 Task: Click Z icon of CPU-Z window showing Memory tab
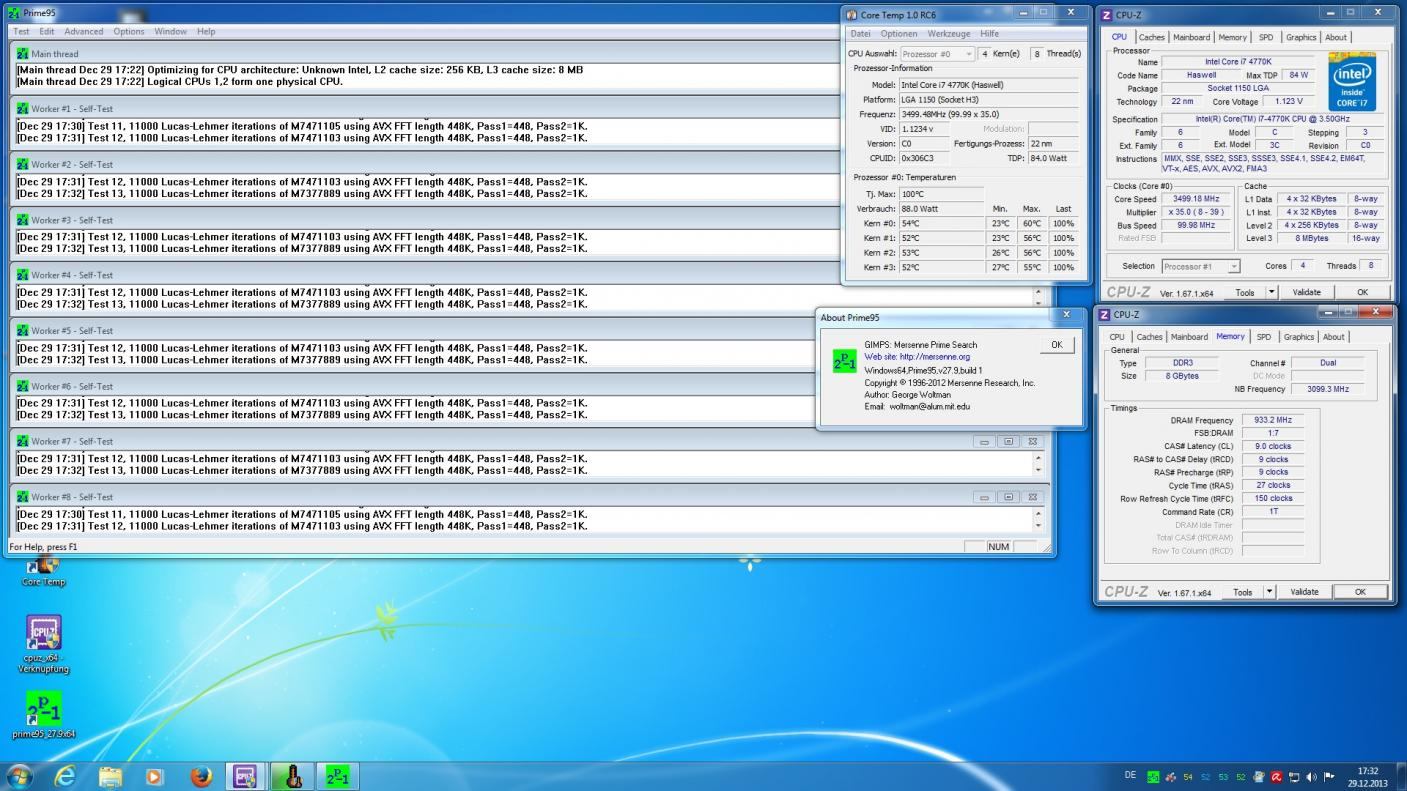pyautogui.click(x=1104, y=315)
